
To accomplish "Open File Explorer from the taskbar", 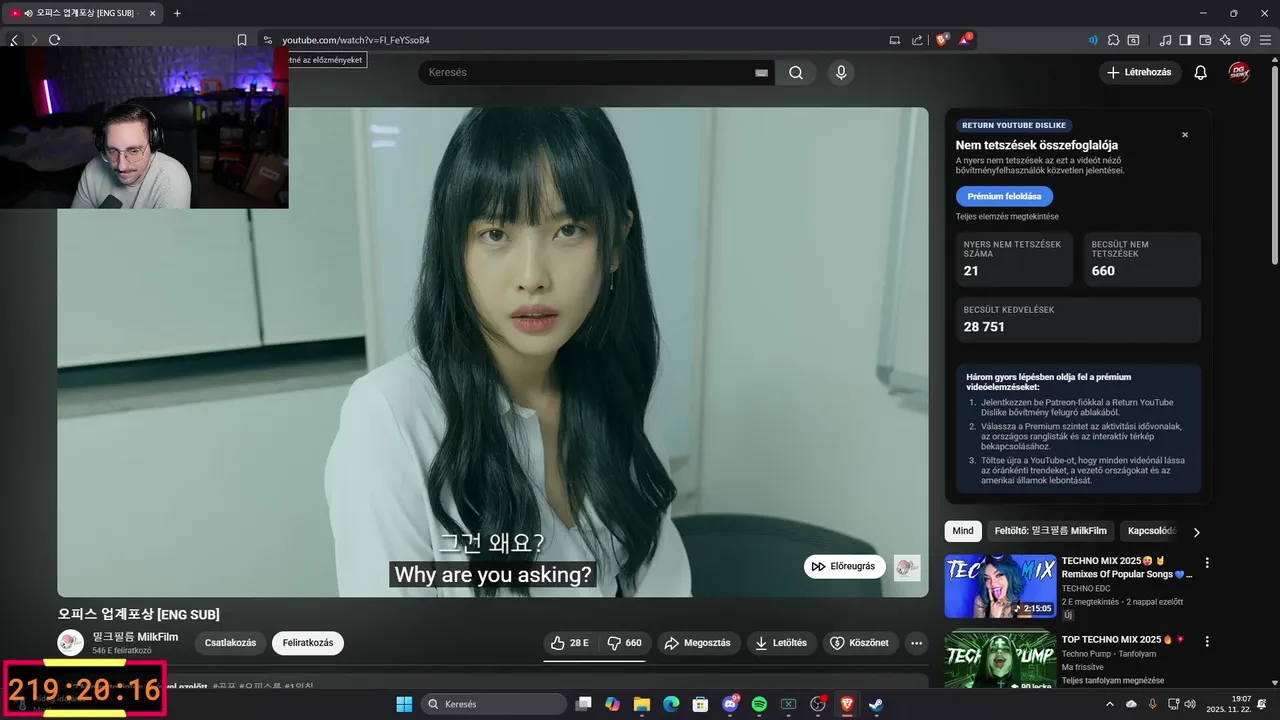I will [641, 704].
